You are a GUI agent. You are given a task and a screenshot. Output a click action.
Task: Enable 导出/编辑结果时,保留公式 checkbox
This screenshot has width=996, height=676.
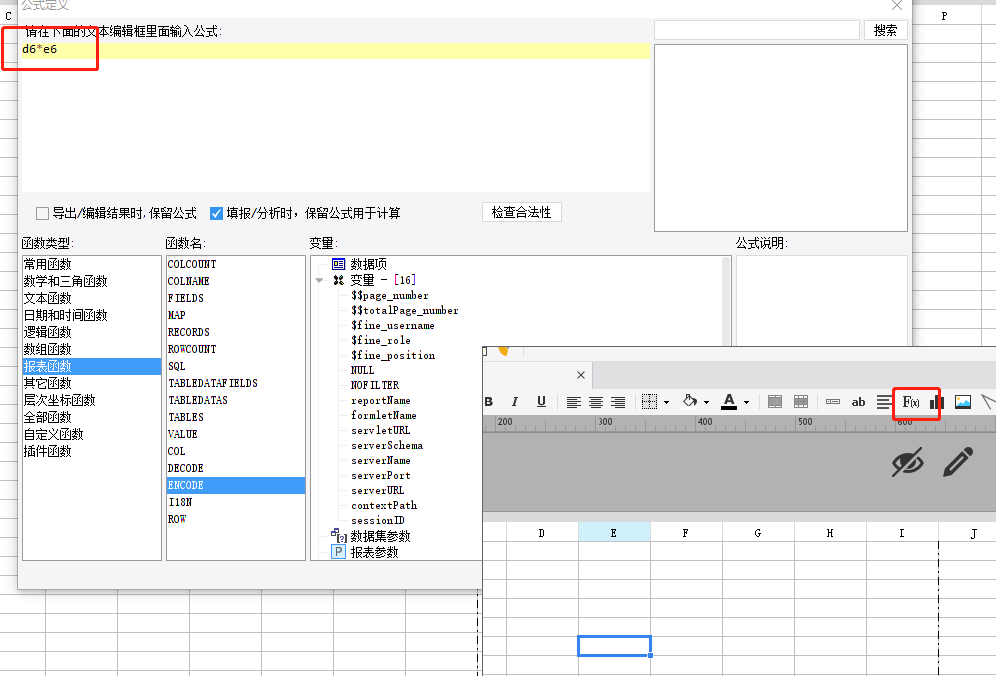pyautogui.click(x=43, y=213)
